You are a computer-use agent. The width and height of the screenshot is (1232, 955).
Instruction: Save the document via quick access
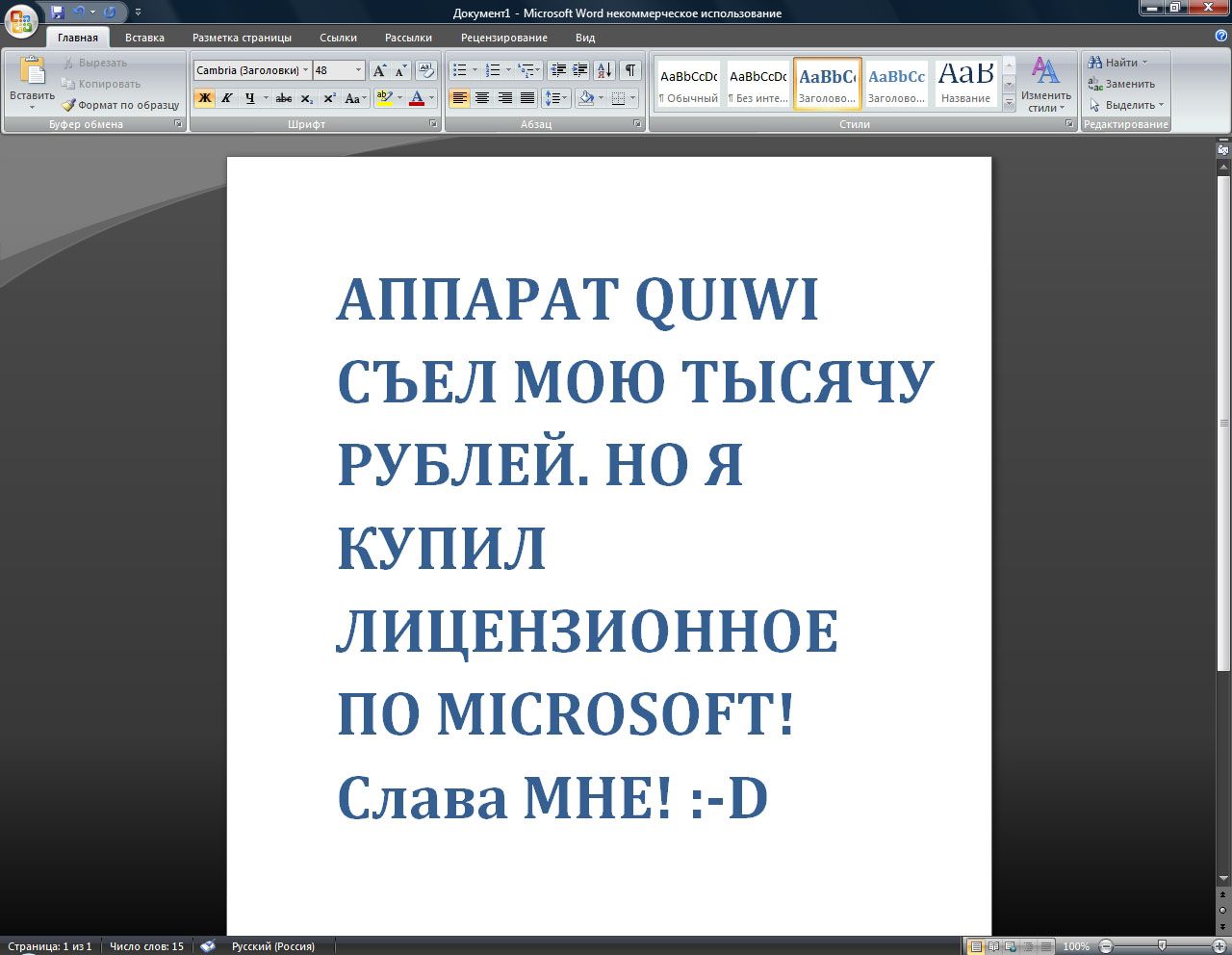click(x=58, y=13)
